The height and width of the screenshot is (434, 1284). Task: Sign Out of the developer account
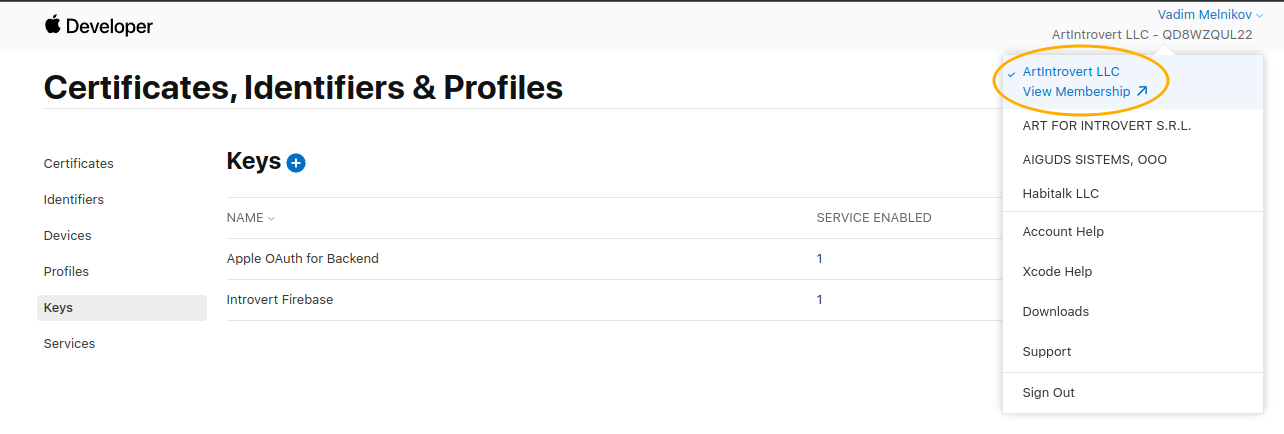[1048, 393]
